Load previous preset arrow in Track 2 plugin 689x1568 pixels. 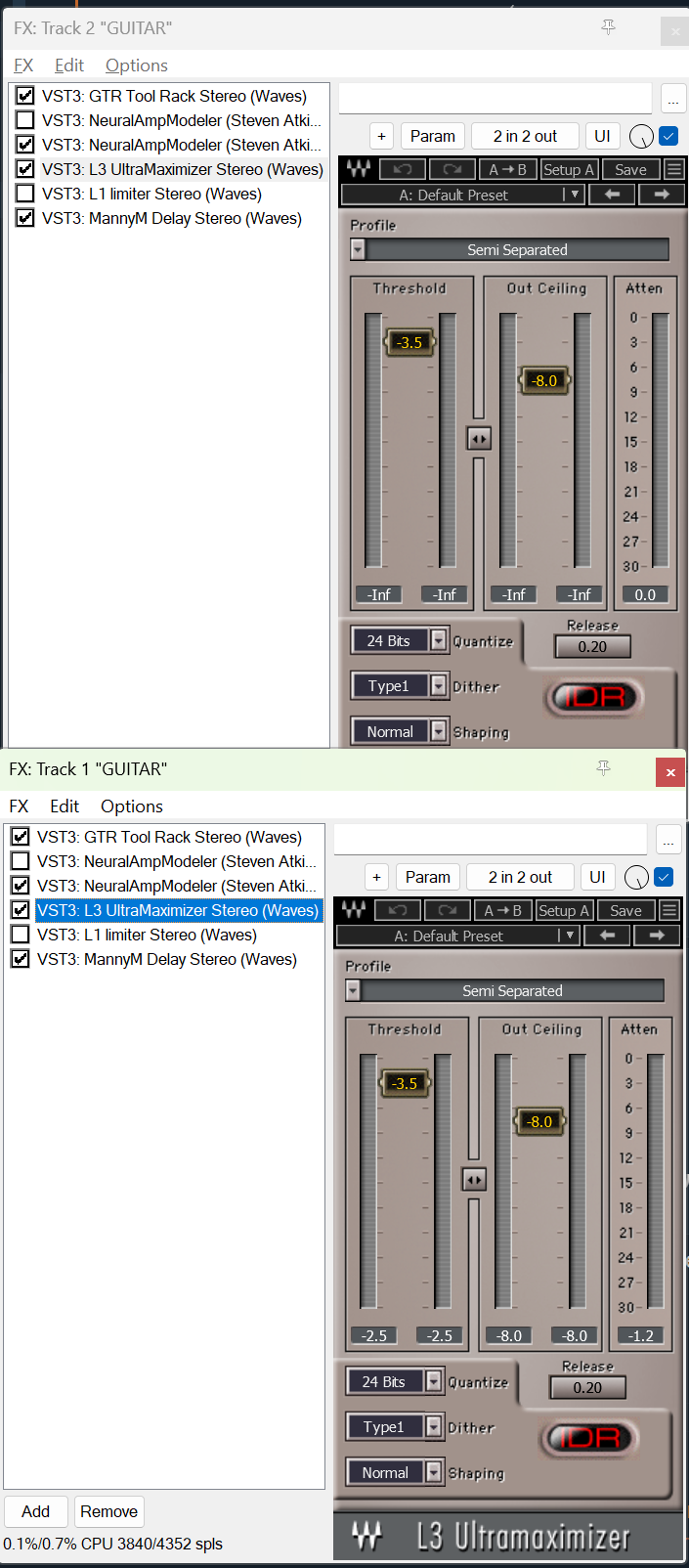(612, 195)
